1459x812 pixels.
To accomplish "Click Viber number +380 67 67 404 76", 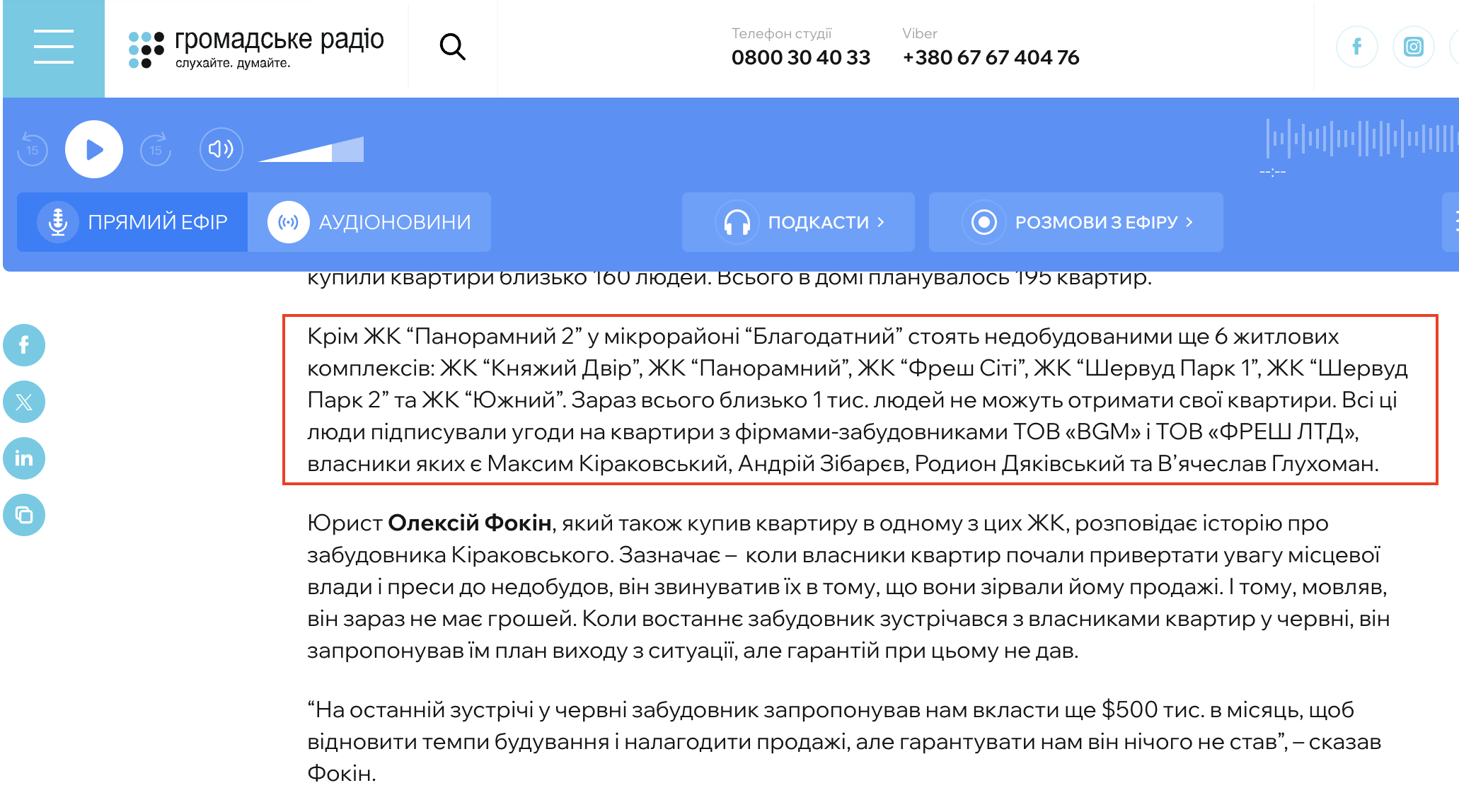I will 991,57.
